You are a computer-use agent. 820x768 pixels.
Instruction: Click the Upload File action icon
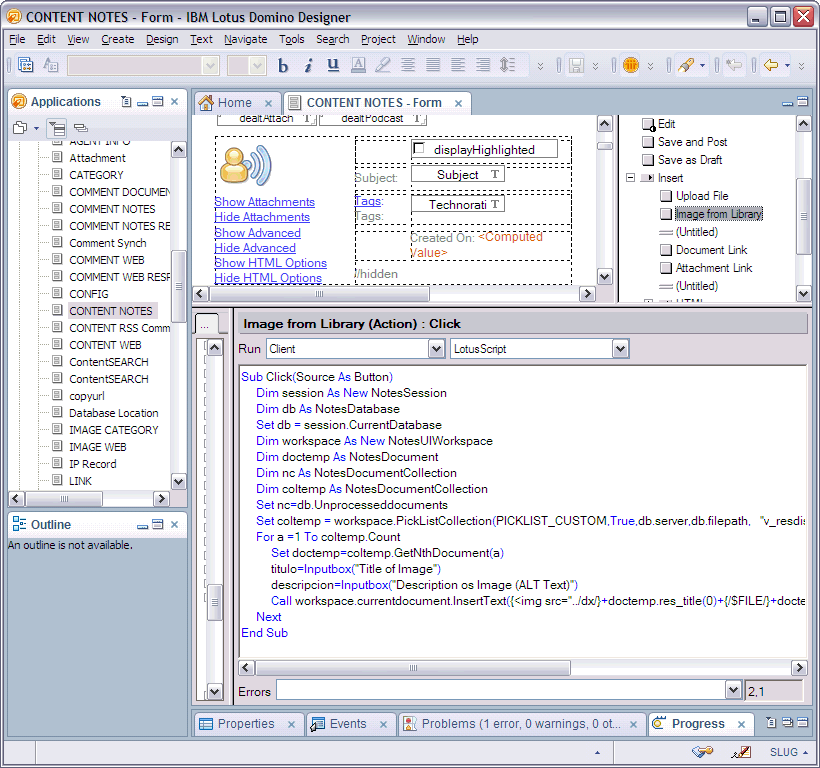[x=666, y=196]
